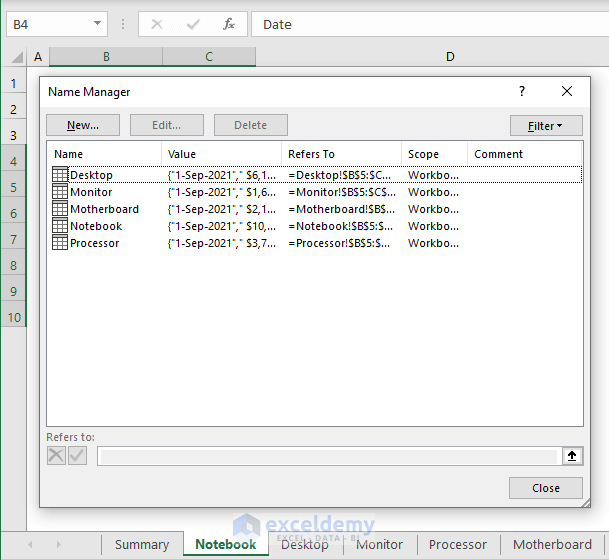Select the Processor name row
Viewport: 609px width, 560px height.
[x=316, y=243]
